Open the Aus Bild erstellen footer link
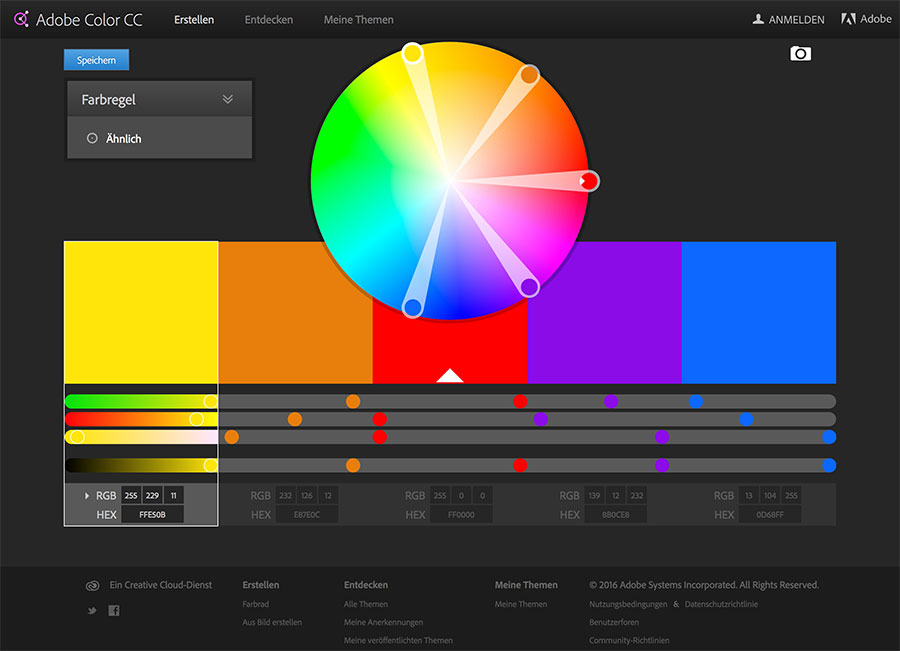Viewport: 900px width, 651px height. [272, 622]
